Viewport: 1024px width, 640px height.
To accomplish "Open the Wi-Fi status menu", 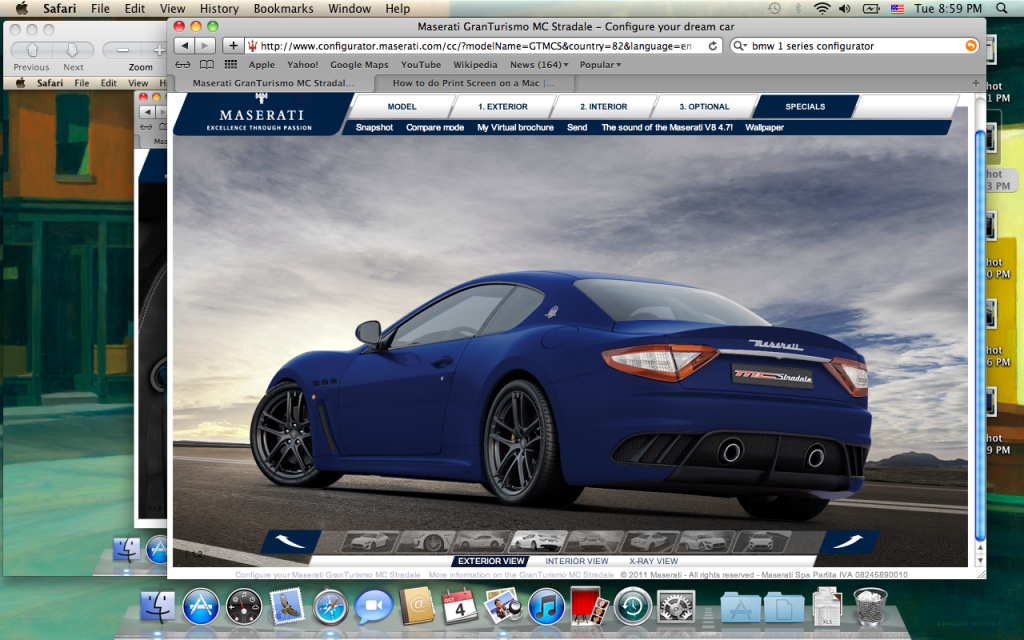I will pos(822,8).
